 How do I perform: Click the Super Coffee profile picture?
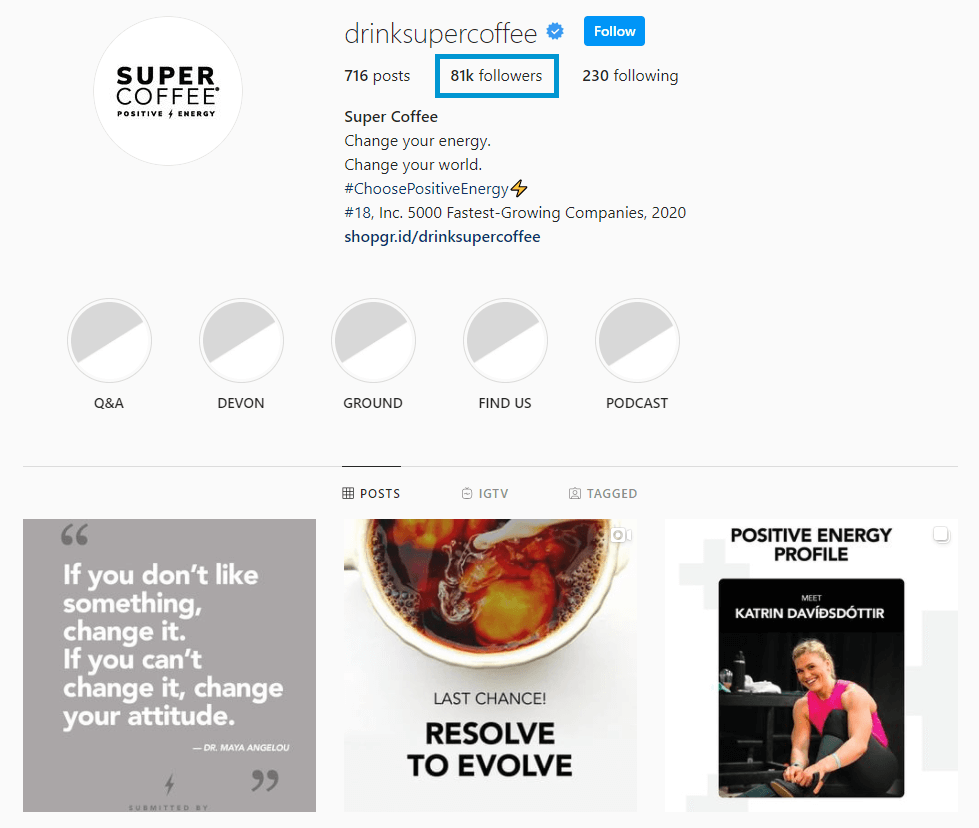168,91
